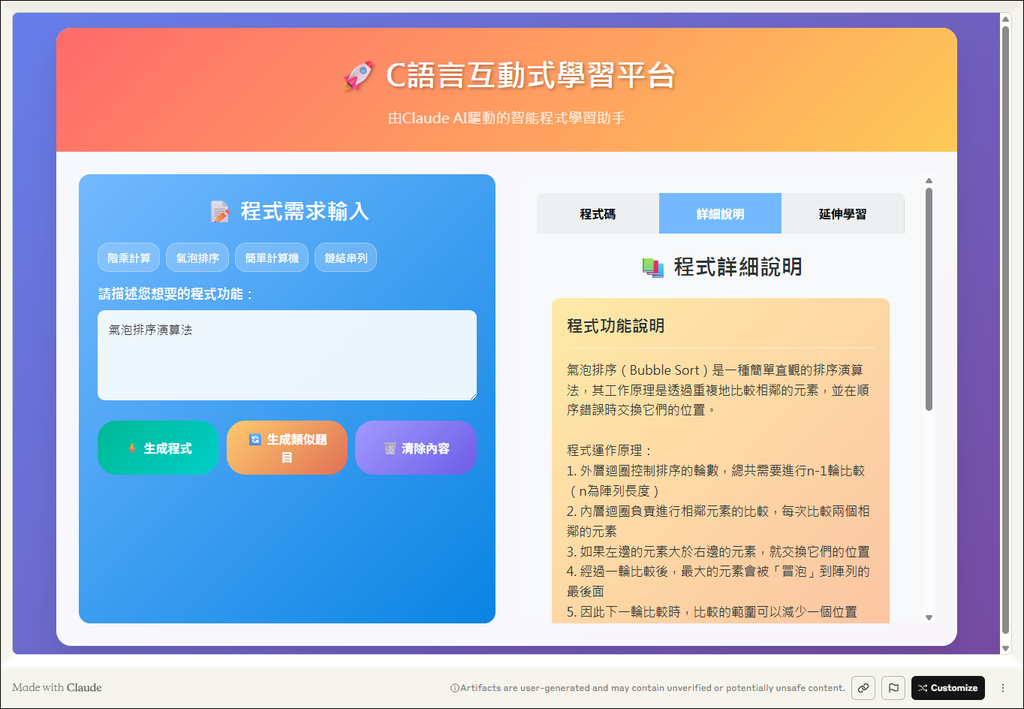
Task: Click the inner panel scroll up arrow
Action: click(929, 181)
